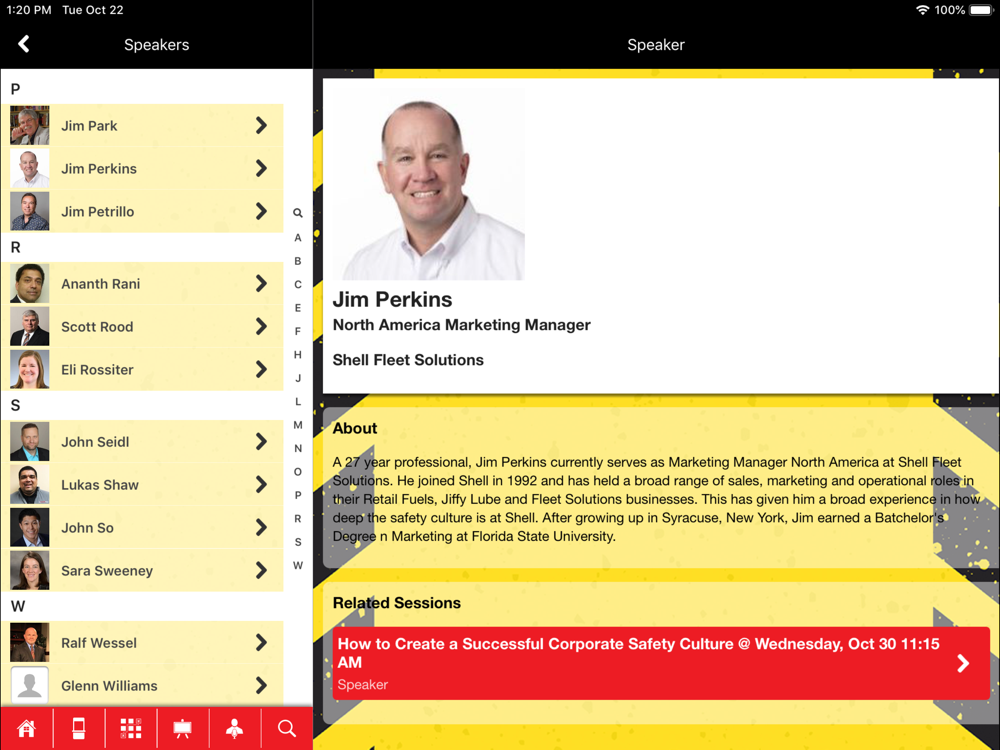Screen dimensions: 1000x750
Task: Select Jim Perkins name in list
Action: point(99,169)
